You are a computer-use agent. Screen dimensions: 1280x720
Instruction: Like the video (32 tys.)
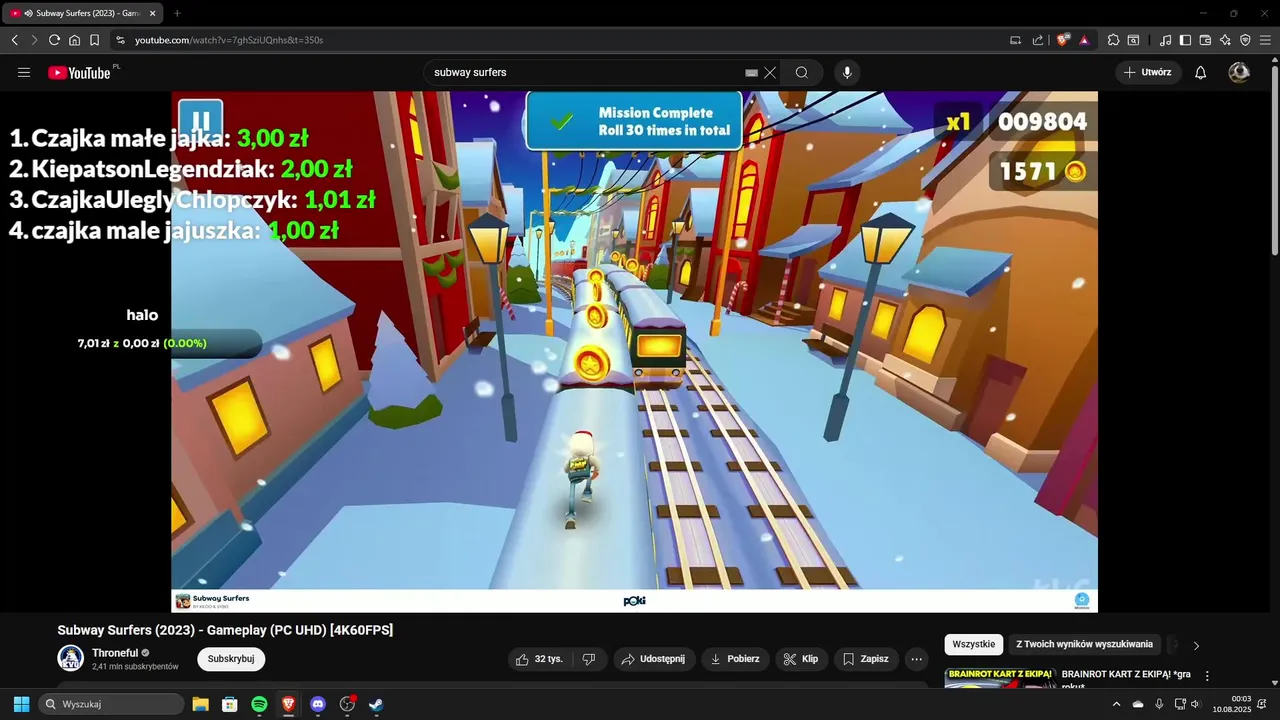coord(540,659)
